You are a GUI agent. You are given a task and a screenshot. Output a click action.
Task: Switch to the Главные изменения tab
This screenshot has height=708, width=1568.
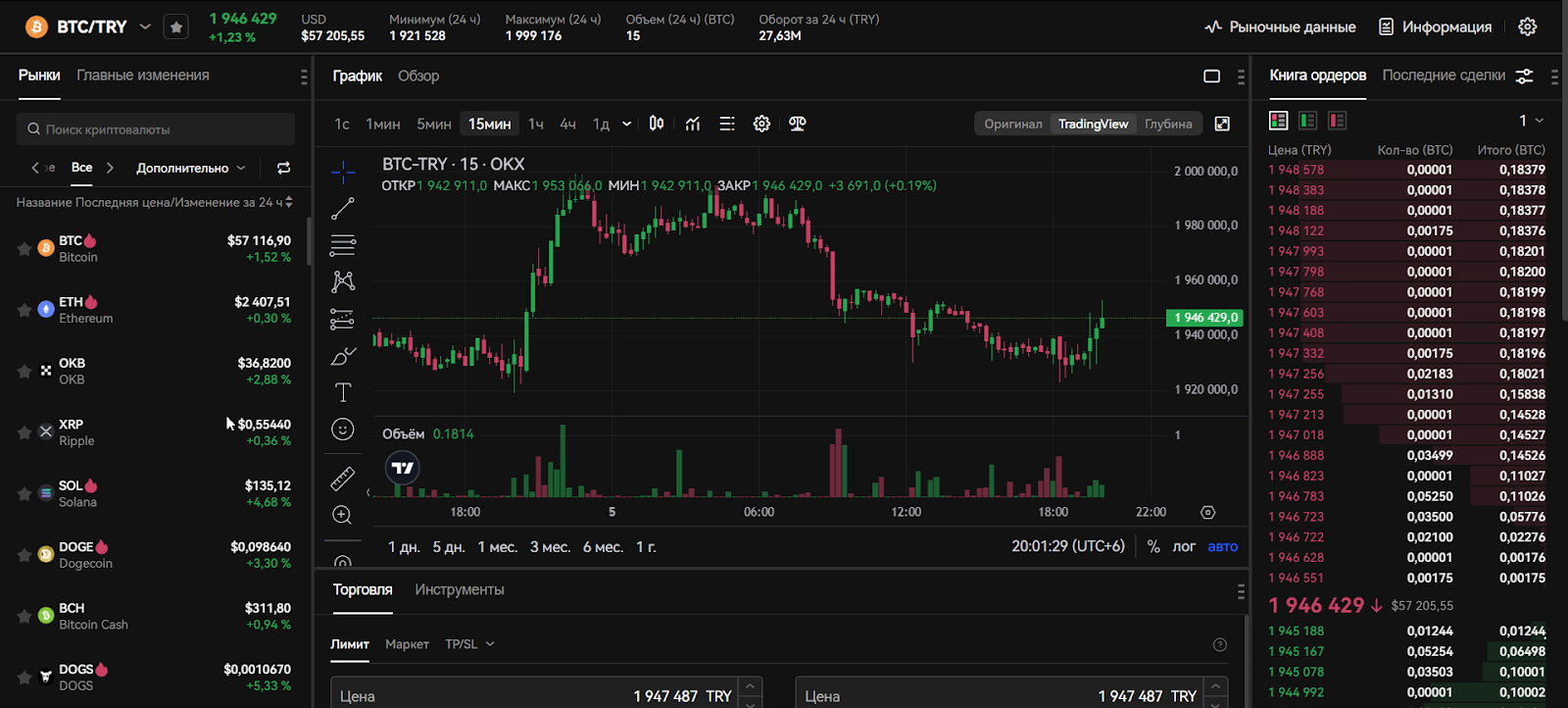(x=143, y=76)
